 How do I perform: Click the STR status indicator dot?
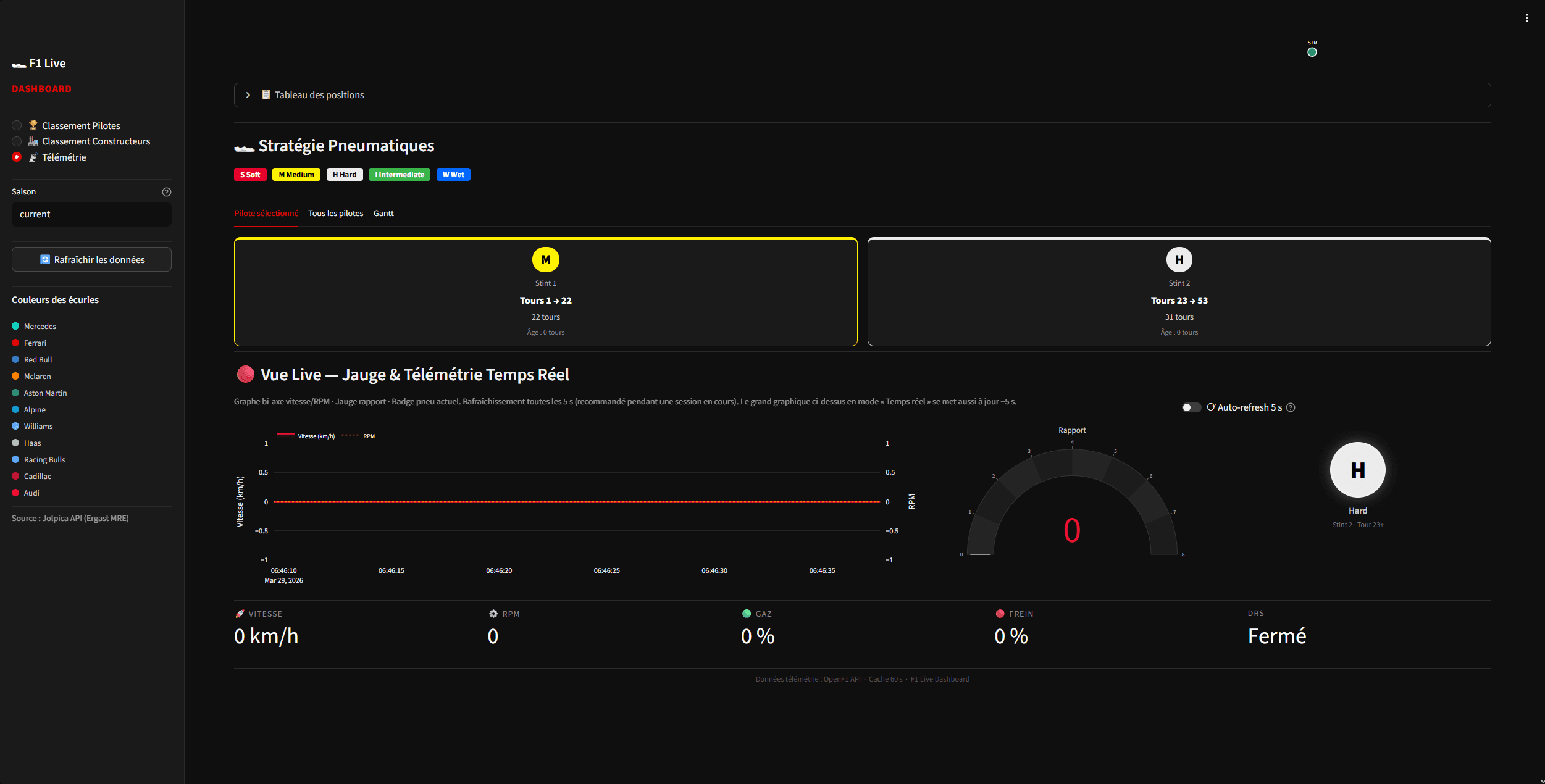1312,52
